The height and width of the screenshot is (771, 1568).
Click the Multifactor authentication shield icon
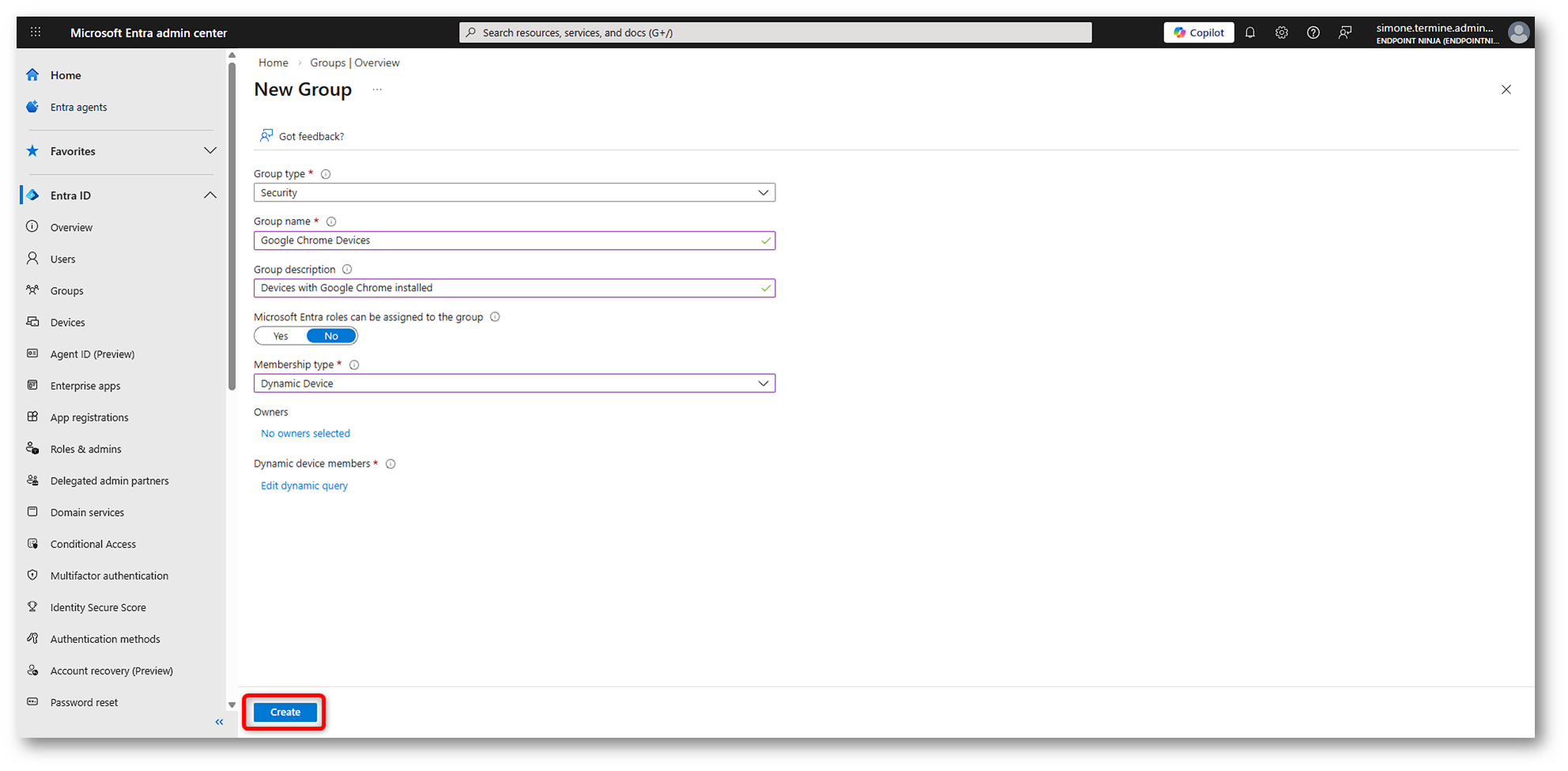[x=32, y=575]
